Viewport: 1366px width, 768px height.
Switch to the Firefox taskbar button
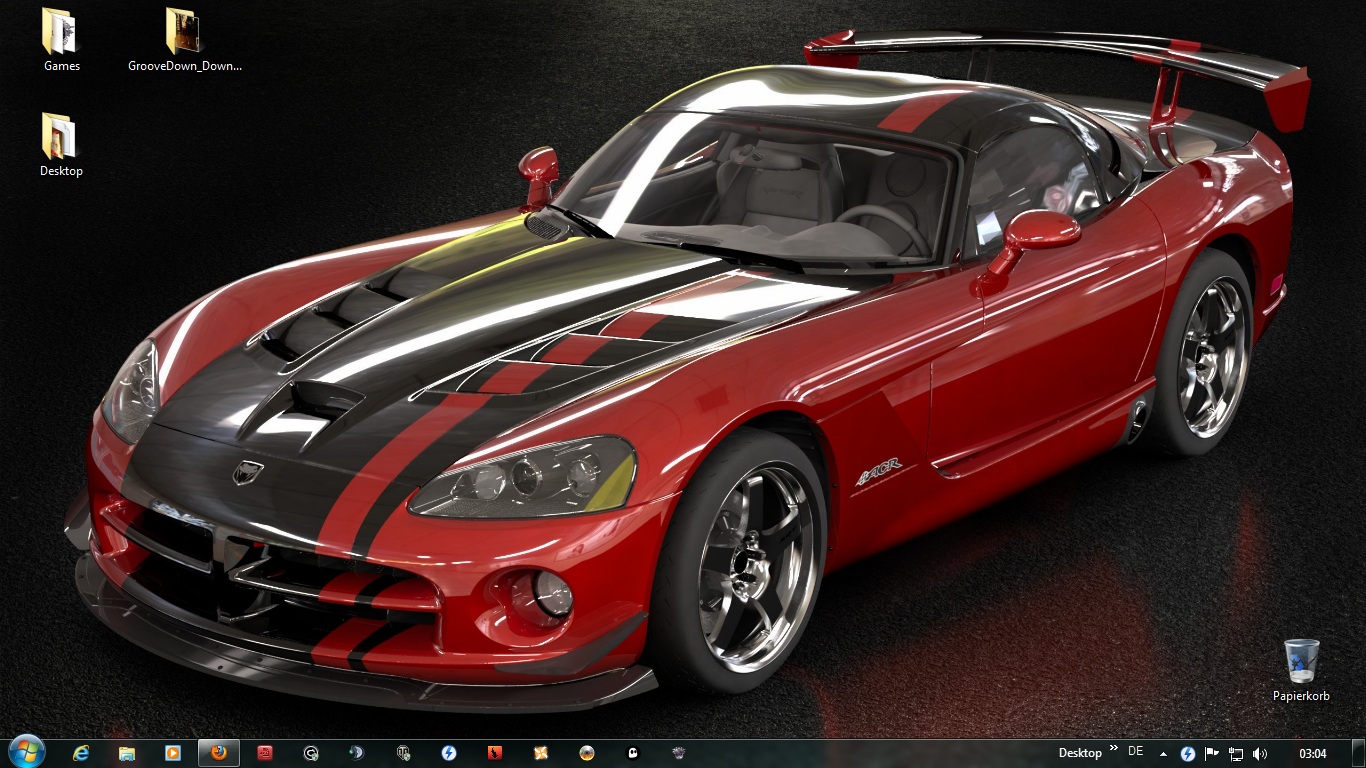[x=219, y=753]
